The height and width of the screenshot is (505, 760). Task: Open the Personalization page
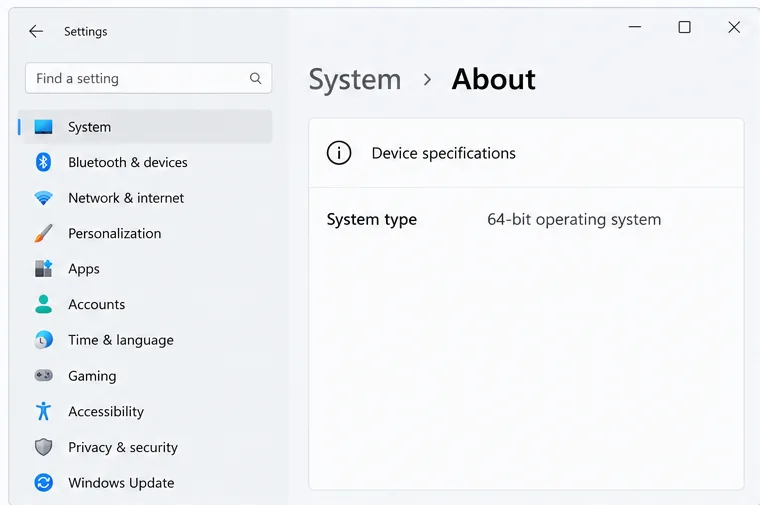point(115,234)
